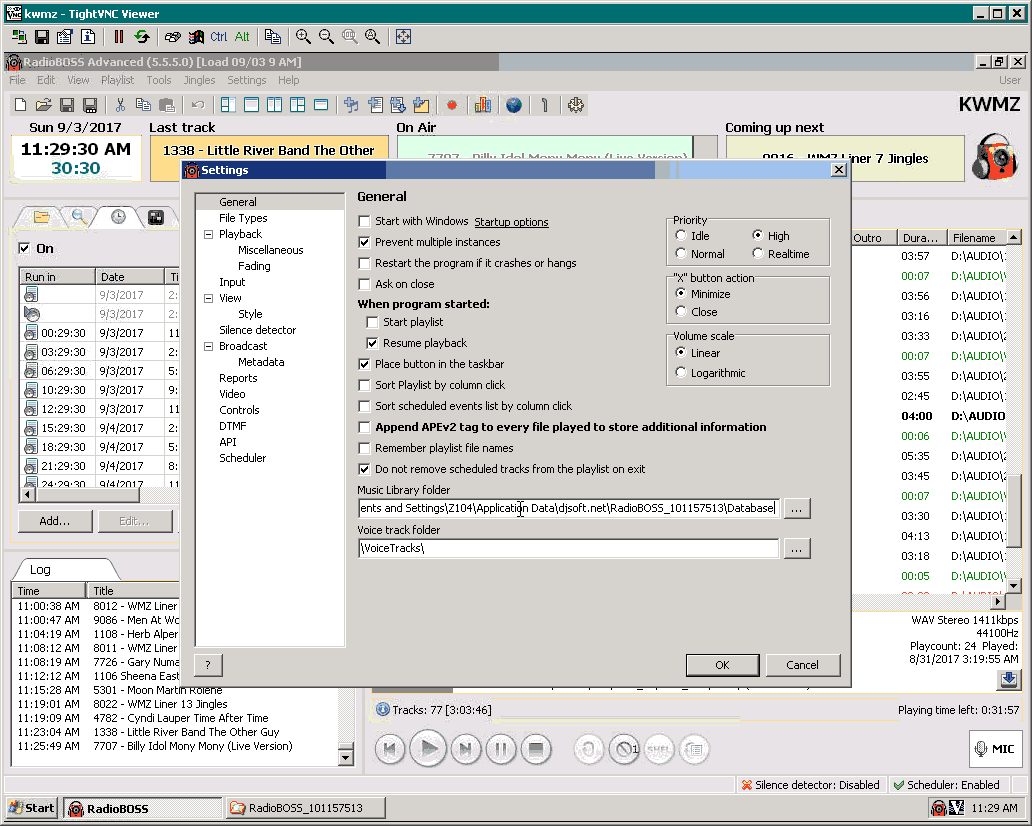Collapse the Broadcast tree node
This screenshot has width=1032, height=826.
pyautogui.click(x=209, y=346)
